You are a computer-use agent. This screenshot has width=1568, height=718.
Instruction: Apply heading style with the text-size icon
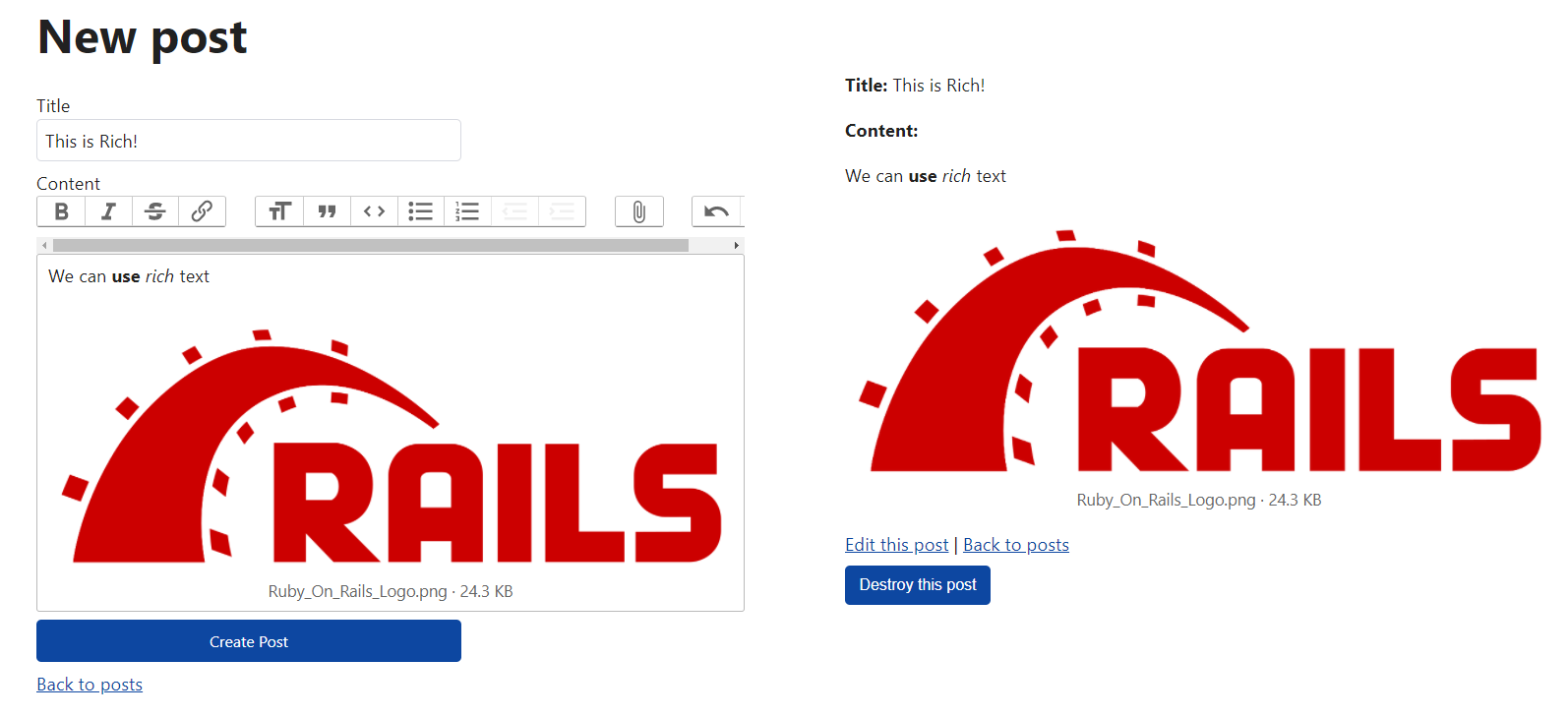pos(279,211)
